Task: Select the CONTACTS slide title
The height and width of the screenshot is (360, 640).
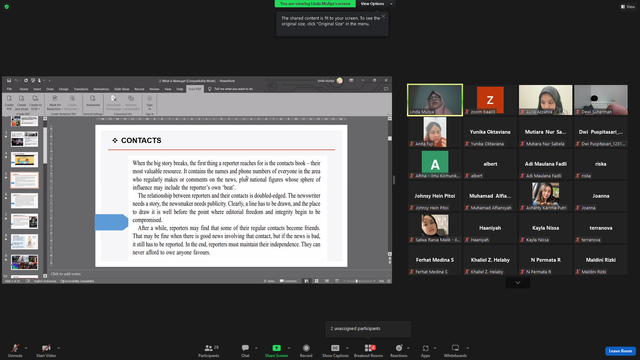Action: tap(141, 140)
